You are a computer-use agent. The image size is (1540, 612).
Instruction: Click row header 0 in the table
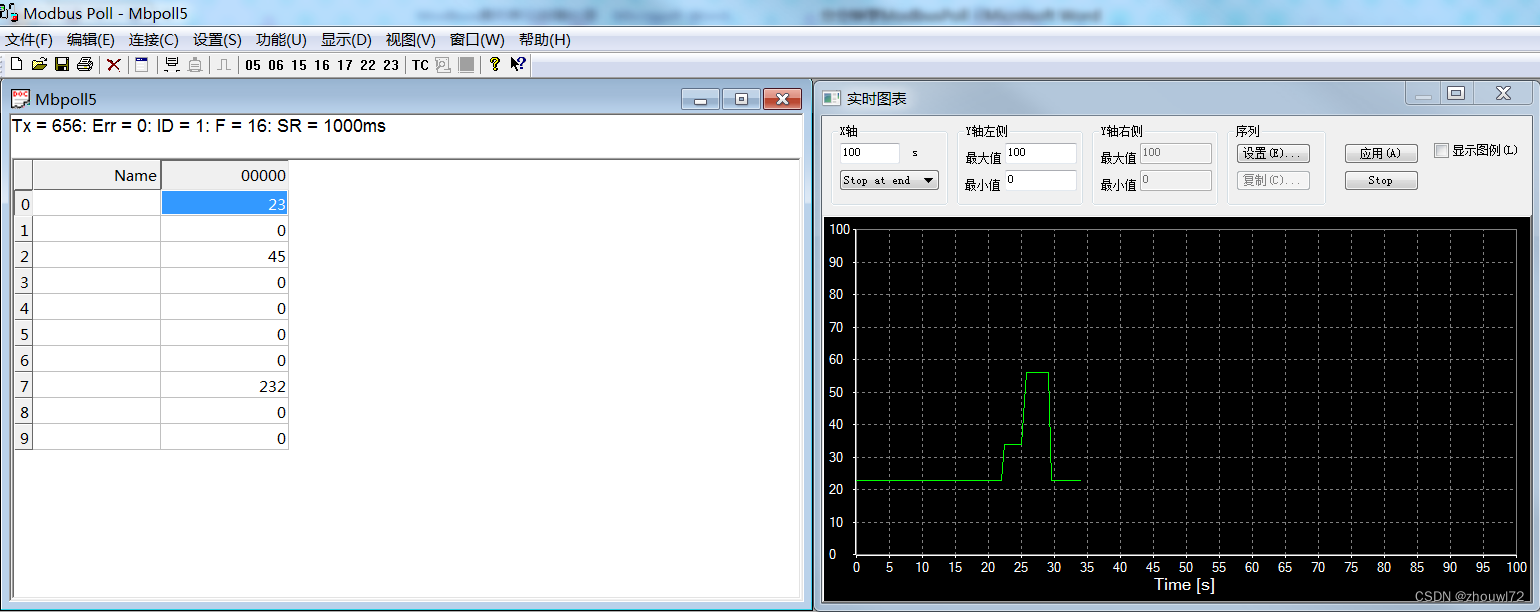click(x=23, y=204)
